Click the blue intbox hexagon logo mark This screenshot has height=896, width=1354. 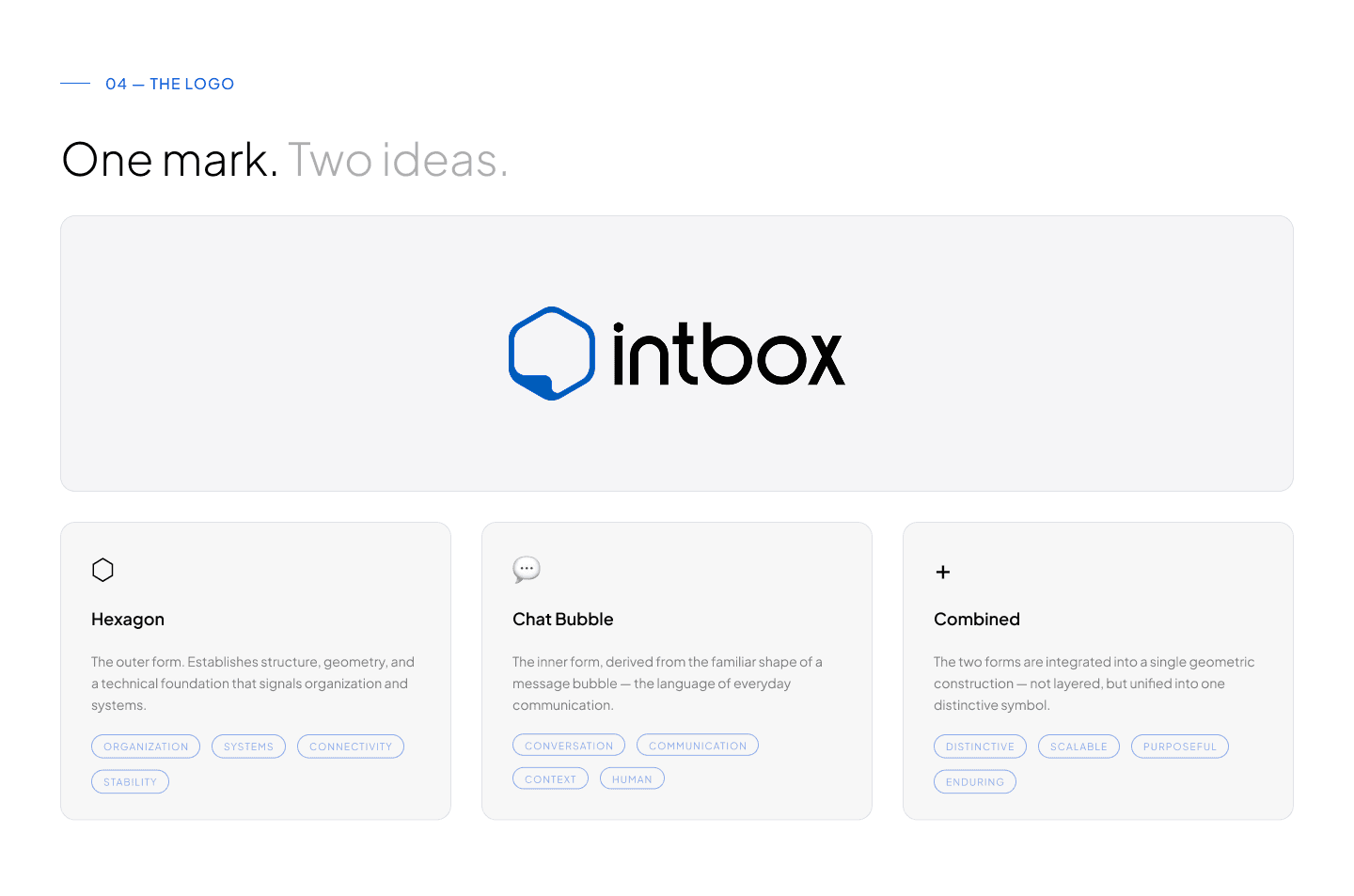[x=552, y=354]
